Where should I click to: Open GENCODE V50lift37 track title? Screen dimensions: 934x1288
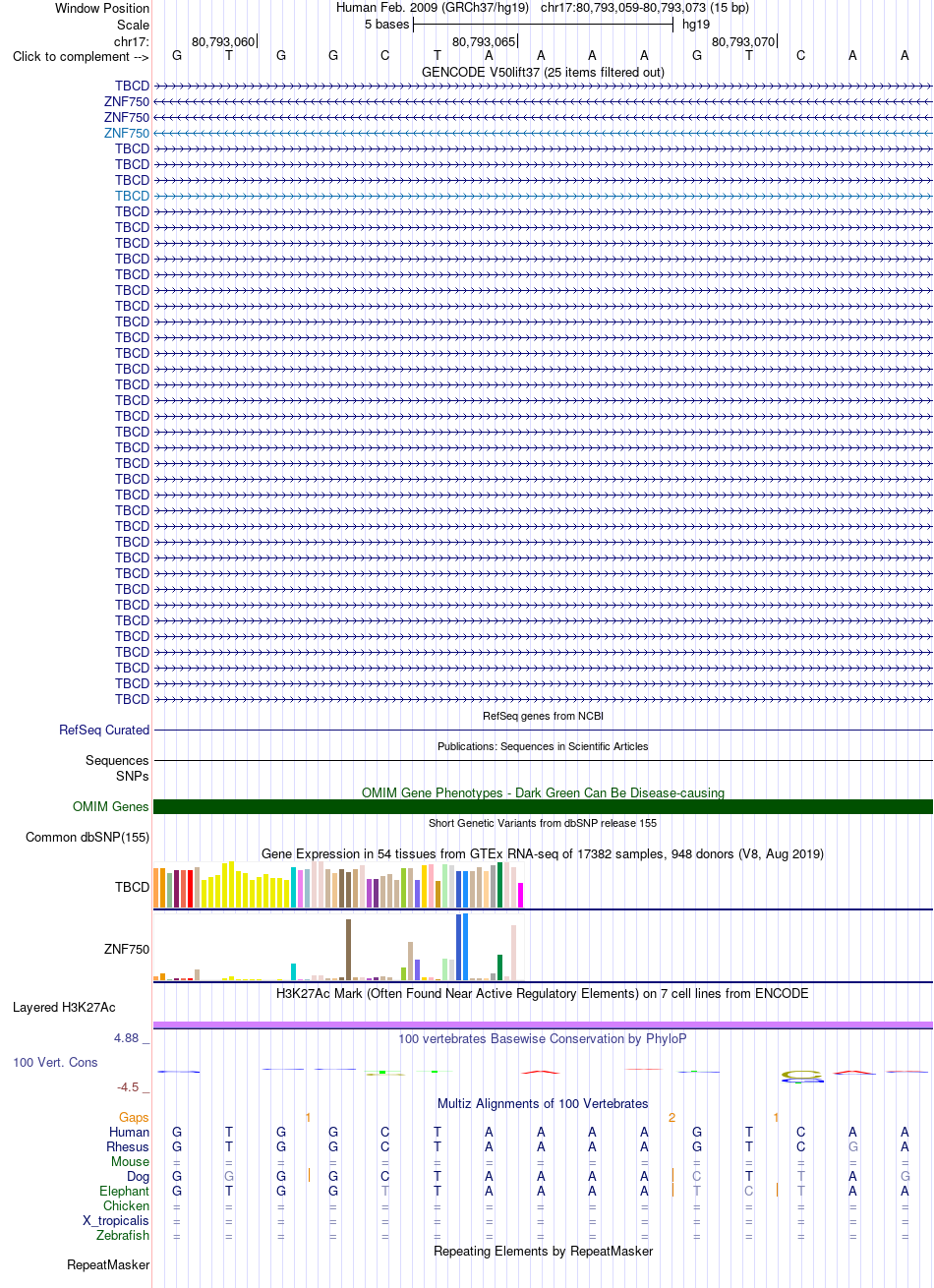[543, 72]
